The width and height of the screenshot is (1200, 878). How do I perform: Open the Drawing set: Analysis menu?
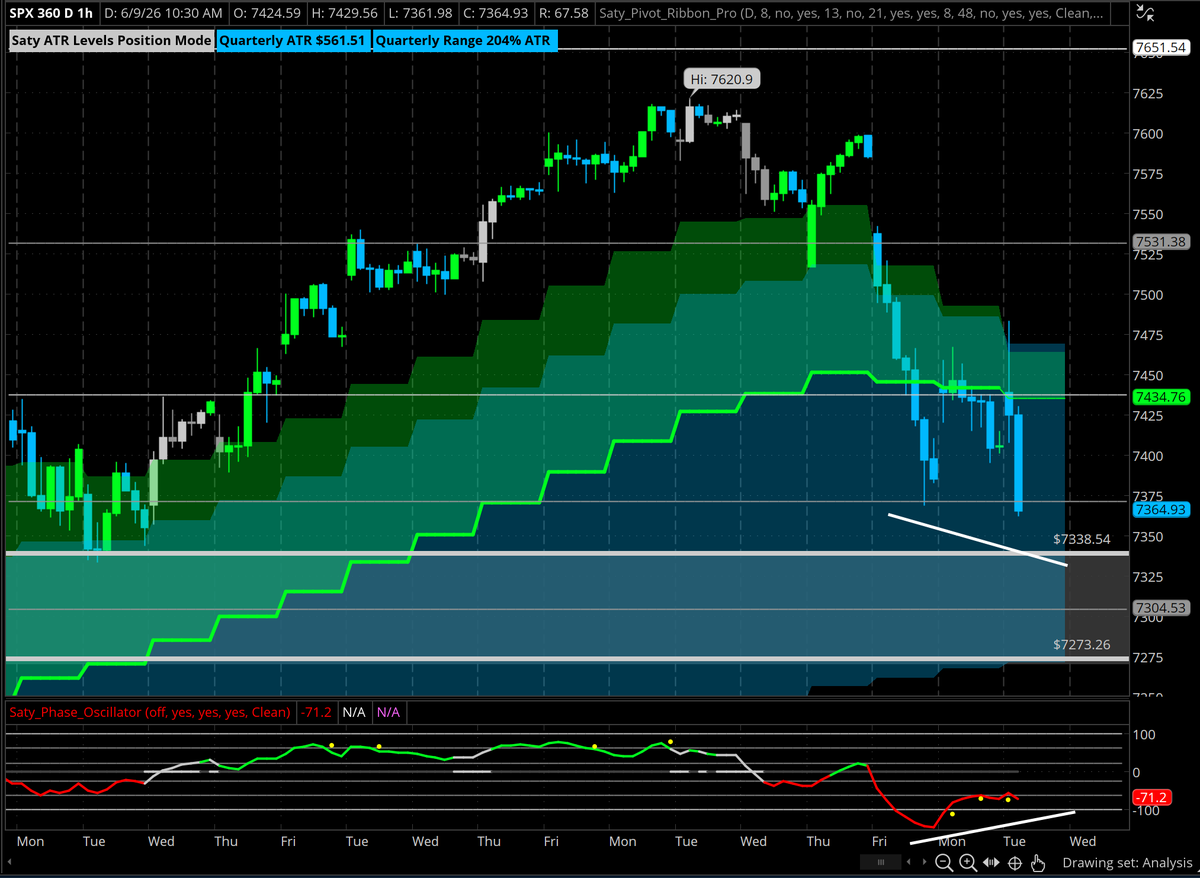(x=1127, y=863)
